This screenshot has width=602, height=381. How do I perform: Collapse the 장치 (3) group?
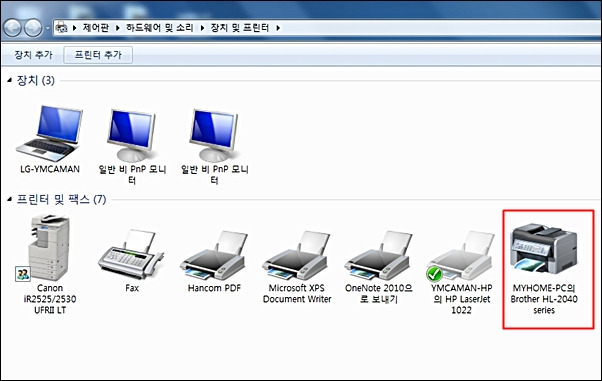[x=10, y=80]
